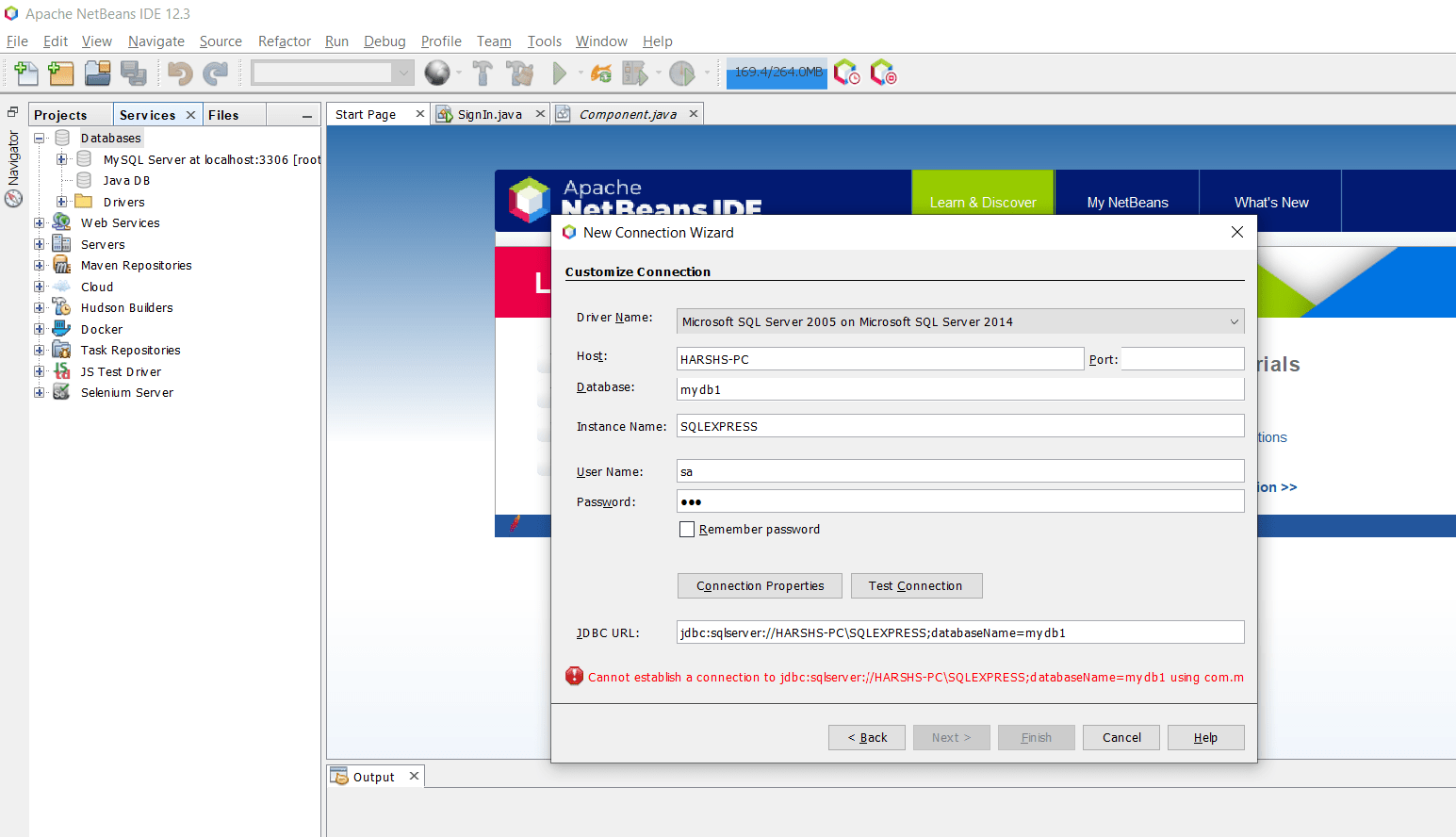
Task: Expand the Web Services node
Action: point(40,223)
